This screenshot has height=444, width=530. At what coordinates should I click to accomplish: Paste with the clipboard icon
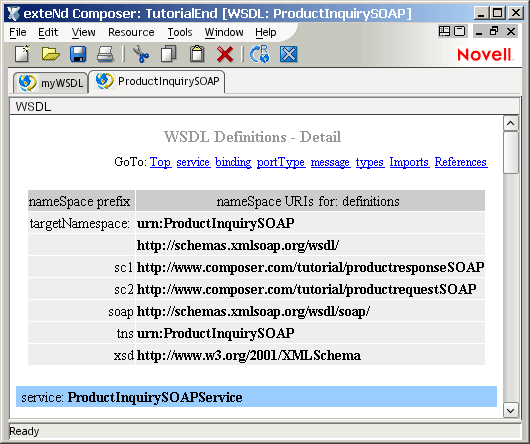click(197, 54)
